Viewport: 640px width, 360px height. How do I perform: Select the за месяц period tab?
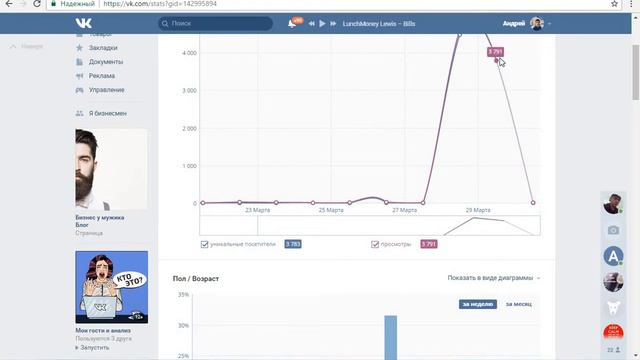tap(518, 304)
